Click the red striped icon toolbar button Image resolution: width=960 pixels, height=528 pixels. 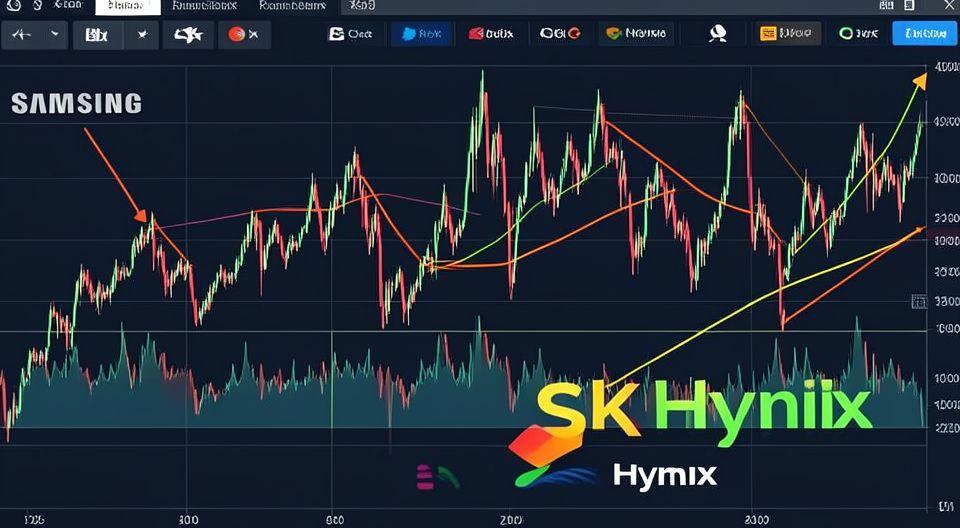click(x=487, y=34)
